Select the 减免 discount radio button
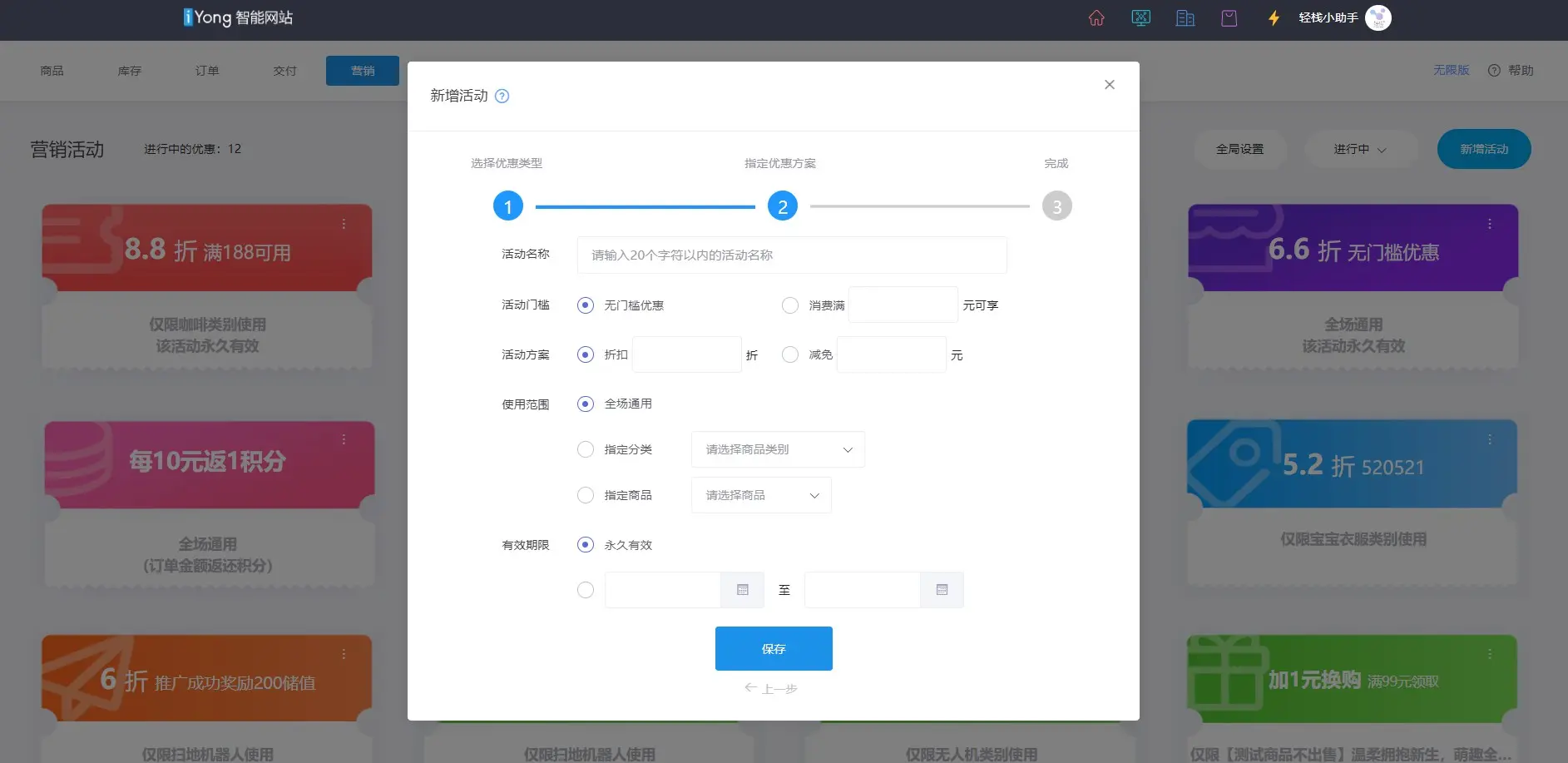The width and height of the screenshot is (1568, 763). (789, 355)
